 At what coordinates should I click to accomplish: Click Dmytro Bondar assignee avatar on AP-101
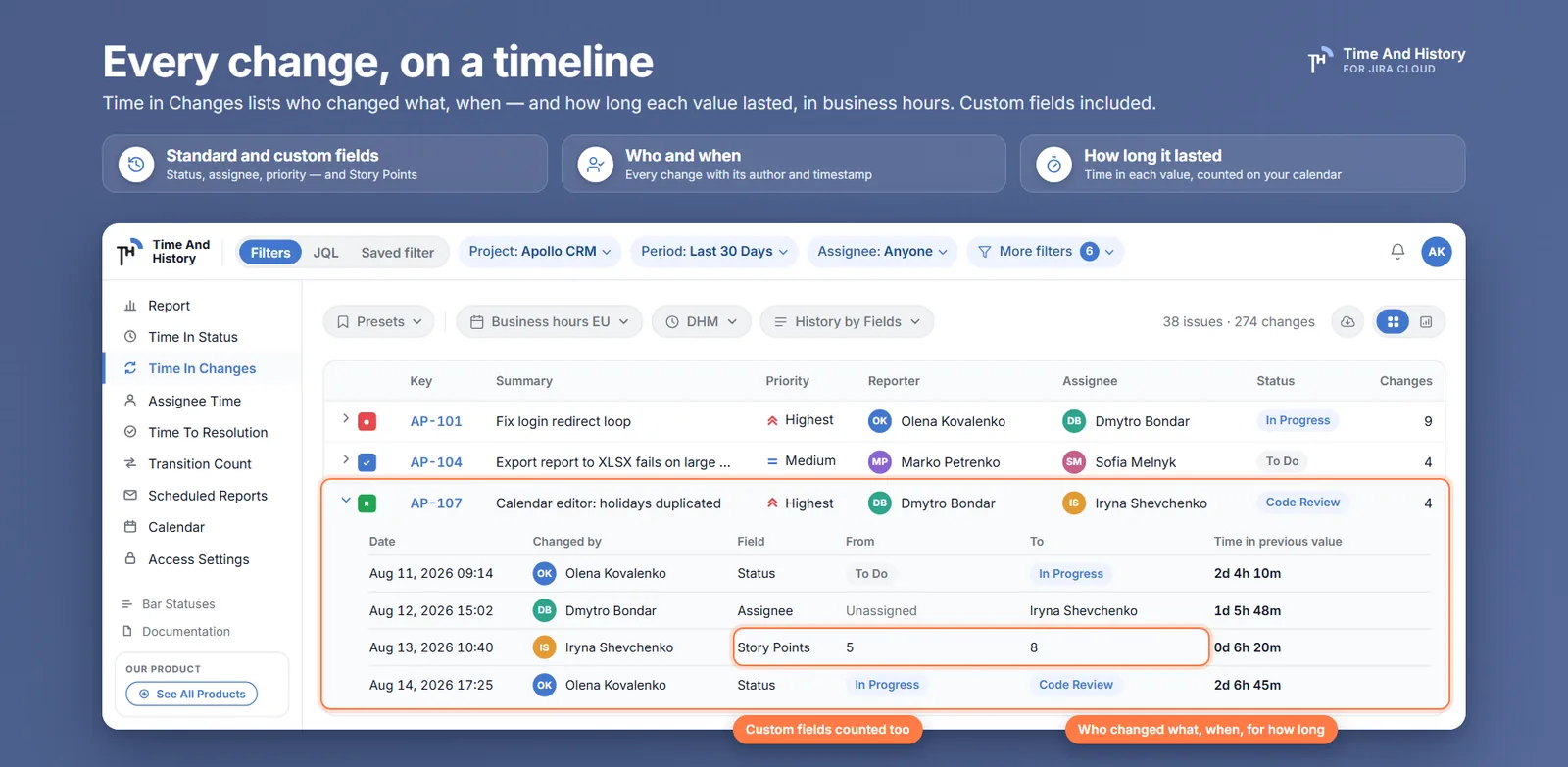[x=1073, y=421]
